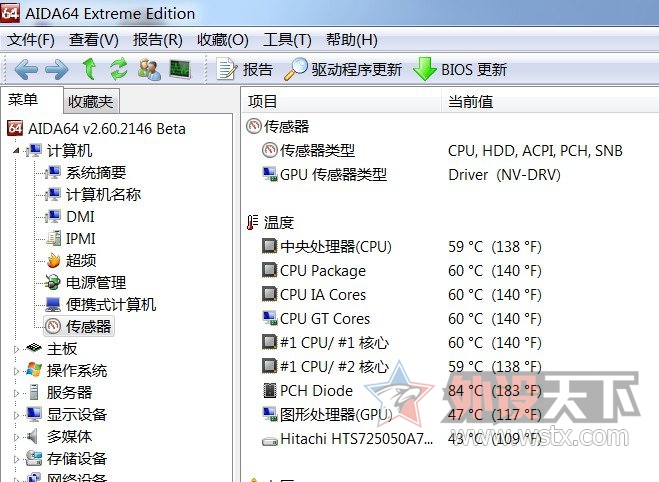Select the GPU 传感器类型 row
659x482 pixels.
pos(411,174)
